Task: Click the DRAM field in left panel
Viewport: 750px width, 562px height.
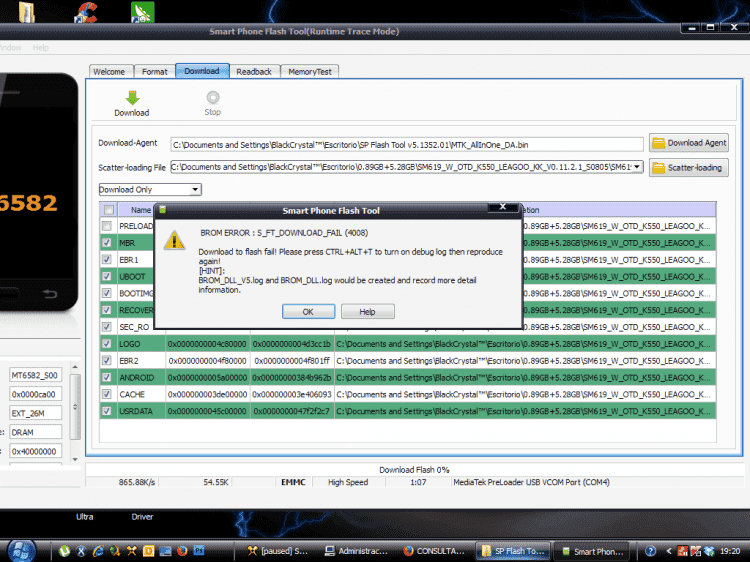Action: (35, 432)
